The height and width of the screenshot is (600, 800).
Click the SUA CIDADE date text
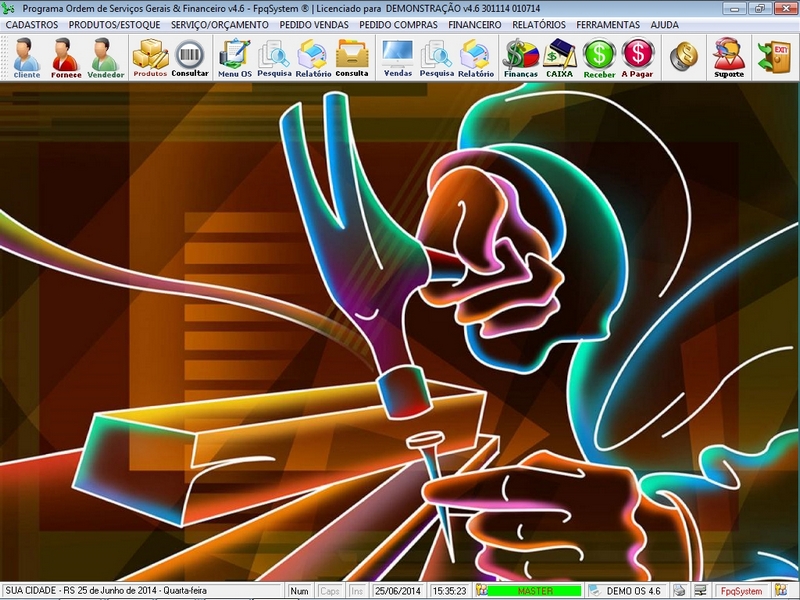point(106,591)
